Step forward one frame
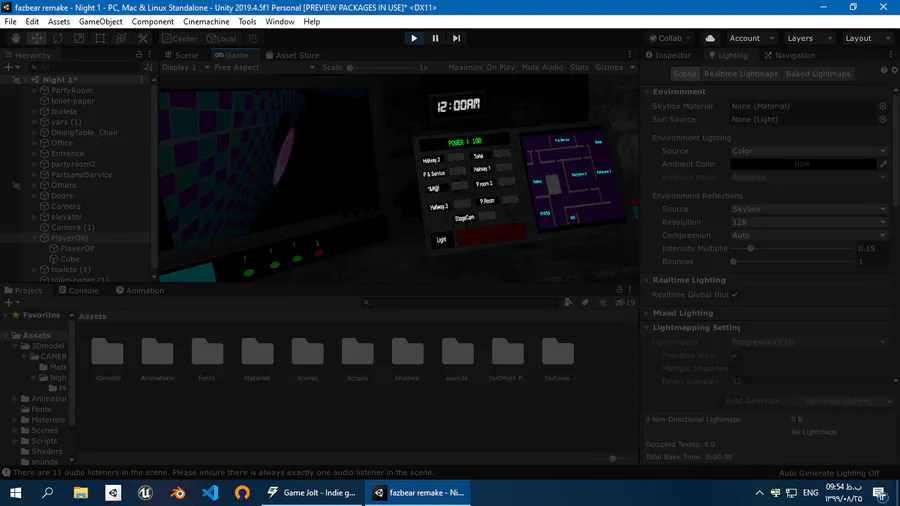 coord(456,38)
